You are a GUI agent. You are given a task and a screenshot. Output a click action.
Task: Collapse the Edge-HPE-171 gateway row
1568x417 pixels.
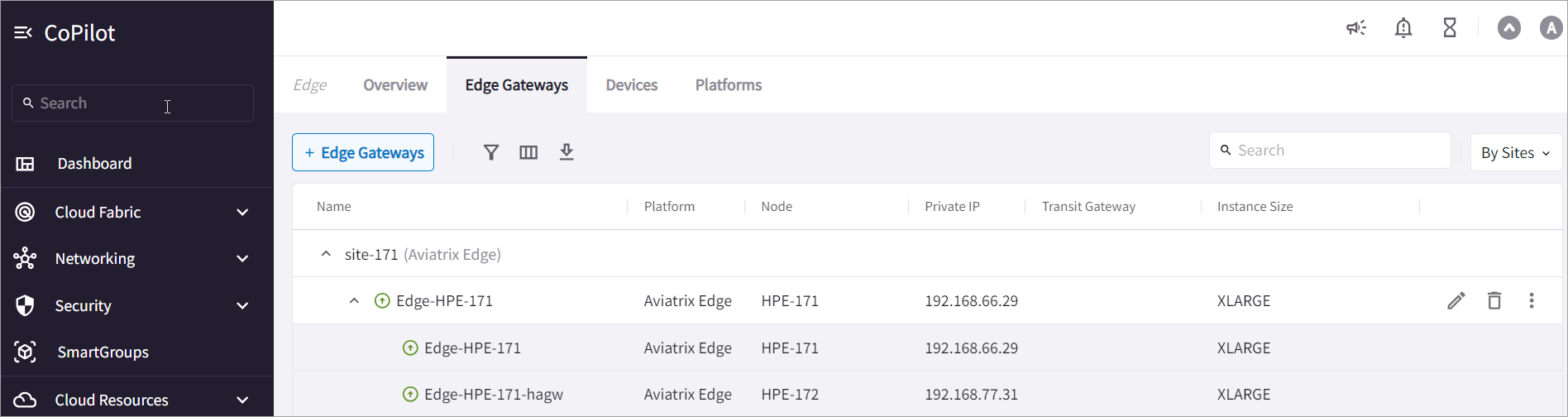354,300
